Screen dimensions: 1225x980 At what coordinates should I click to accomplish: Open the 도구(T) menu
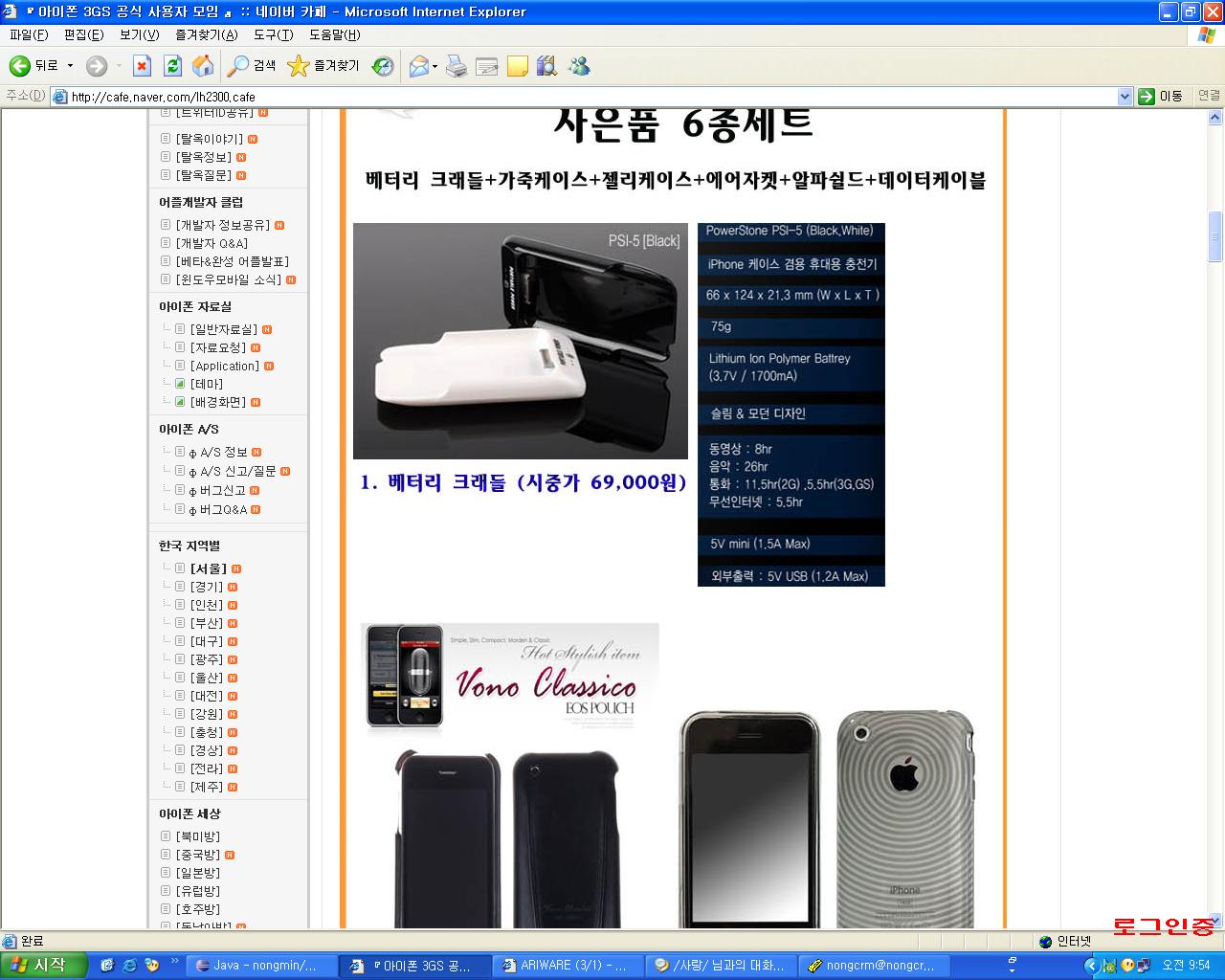click(273, 34)
